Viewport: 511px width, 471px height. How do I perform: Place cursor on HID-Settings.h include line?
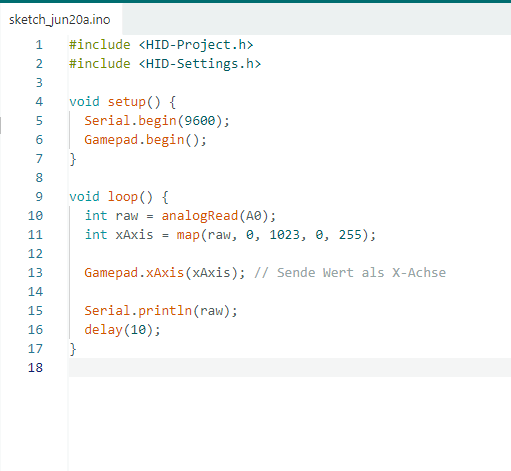165,64
